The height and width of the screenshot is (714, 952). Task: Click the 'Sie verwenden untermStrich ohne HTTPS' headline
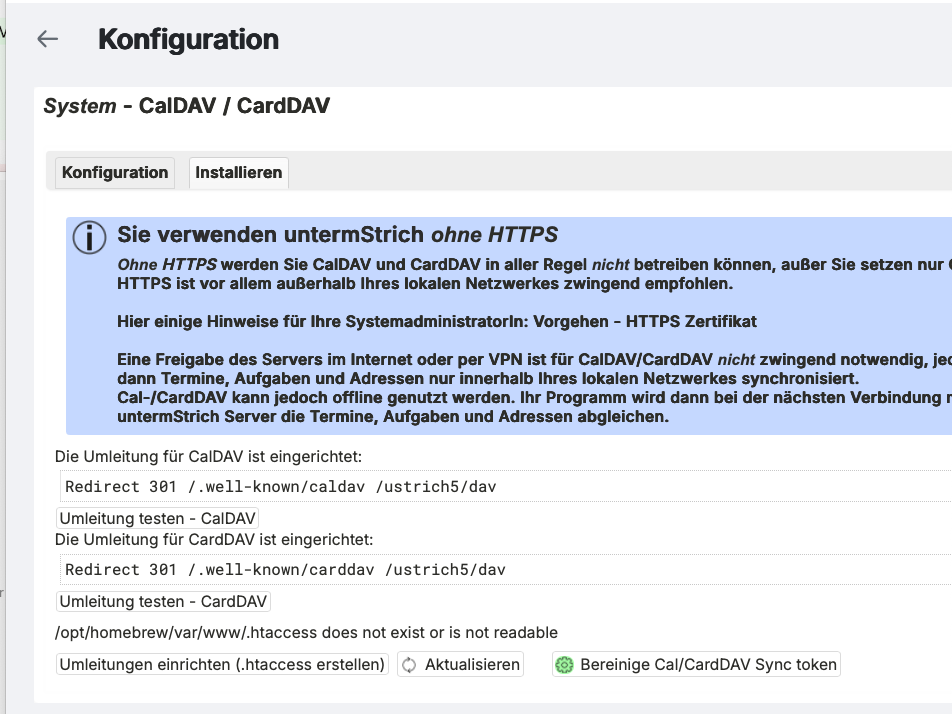tap(338, 235)
